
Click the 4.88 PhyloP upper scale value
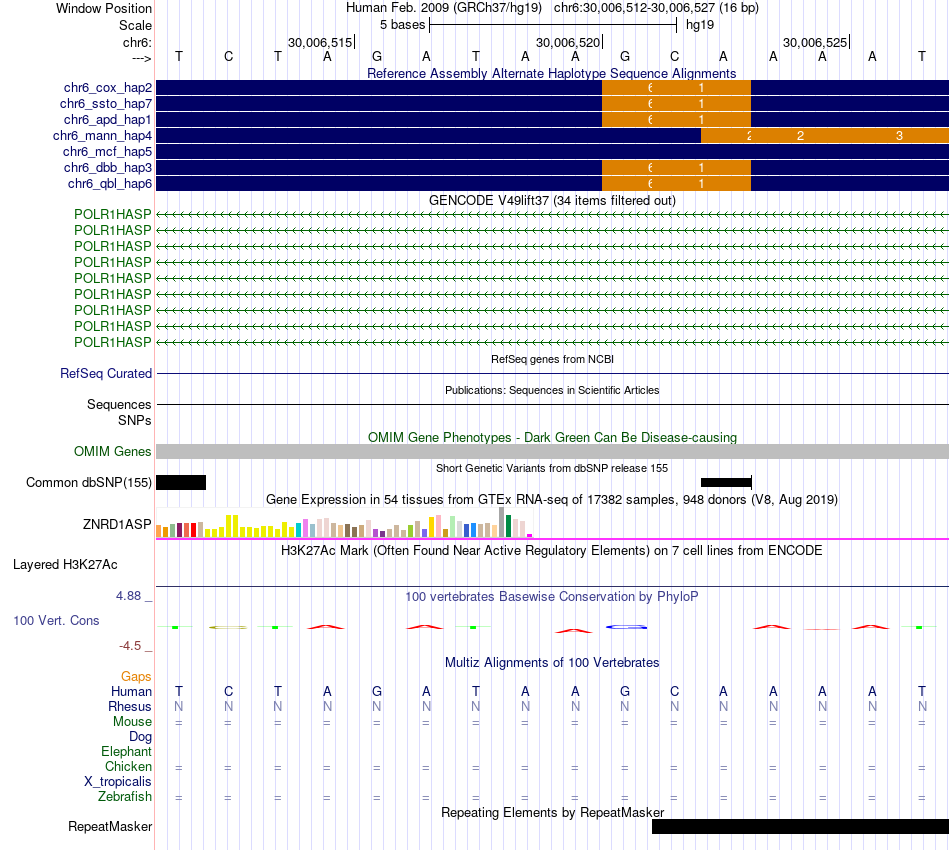(128, 596)
